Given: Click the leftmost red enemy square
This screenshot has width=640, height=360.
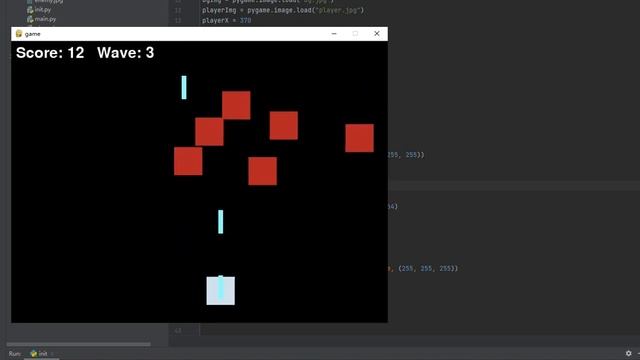Looking at the screenshot, I should point(188,161).
